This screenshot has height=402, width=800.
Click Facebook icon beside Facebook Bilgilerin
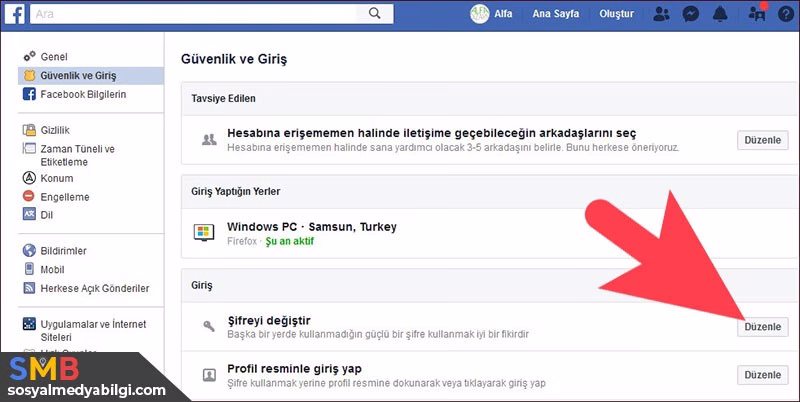(x=30, y=94)
